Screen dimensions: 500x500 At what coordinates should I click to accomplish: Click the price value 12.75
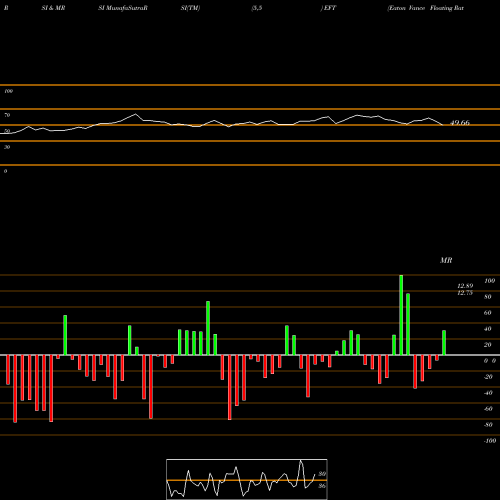[x=465, y=293]
